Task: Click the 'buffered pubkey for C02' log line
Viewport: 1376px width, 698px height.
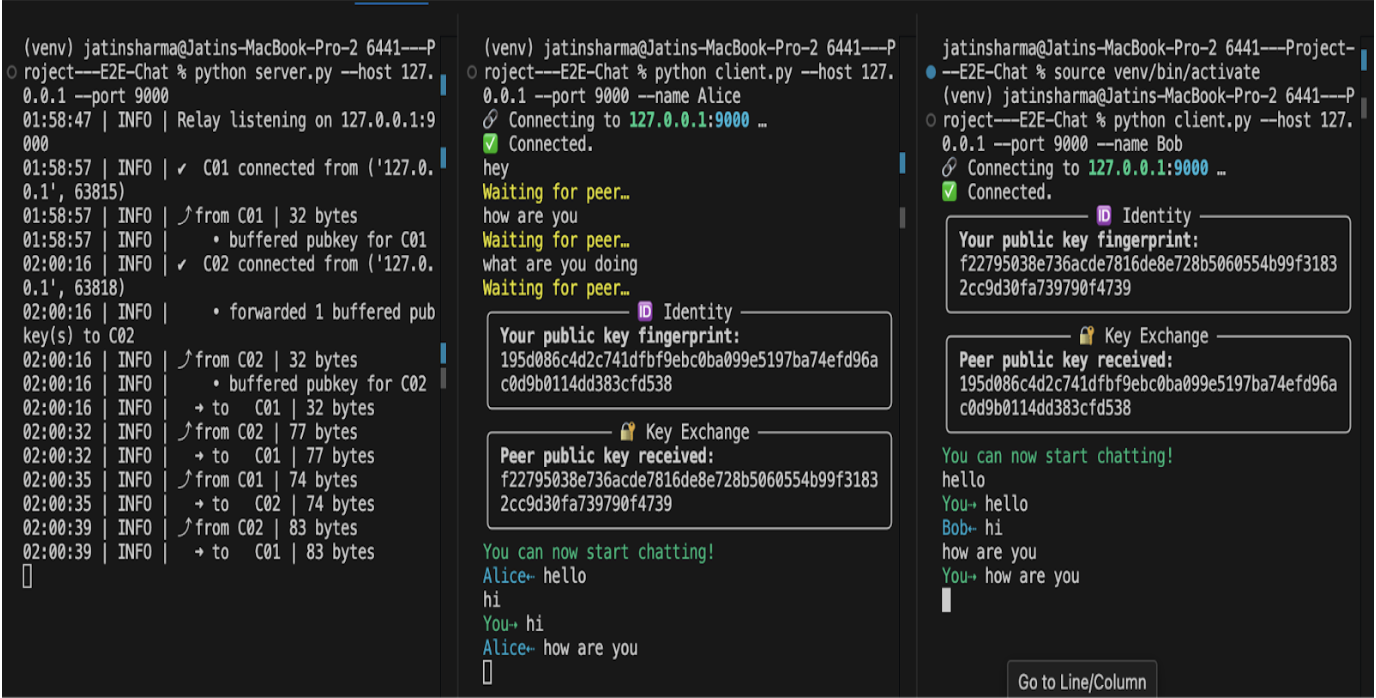Action: pyautogui.click(x=225, y=384)
